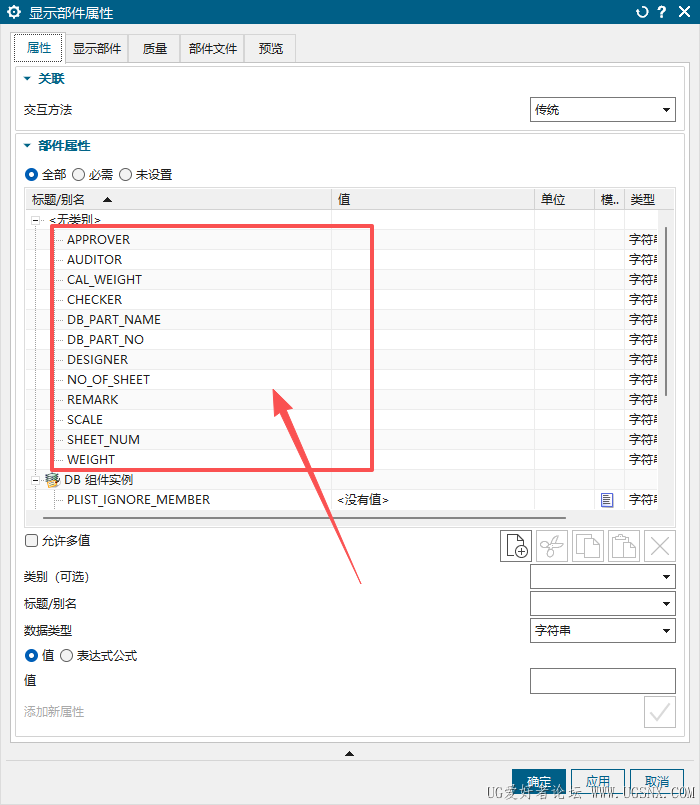
Task: Select the APPROVER attribute row
Action: click(342, 240)
